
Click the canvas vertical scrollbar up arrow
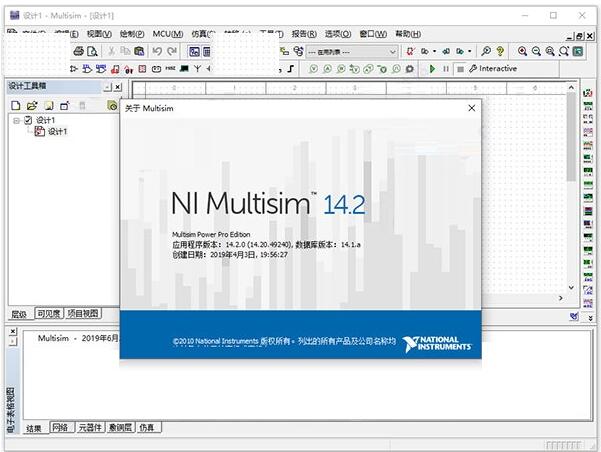pos(571,87)
